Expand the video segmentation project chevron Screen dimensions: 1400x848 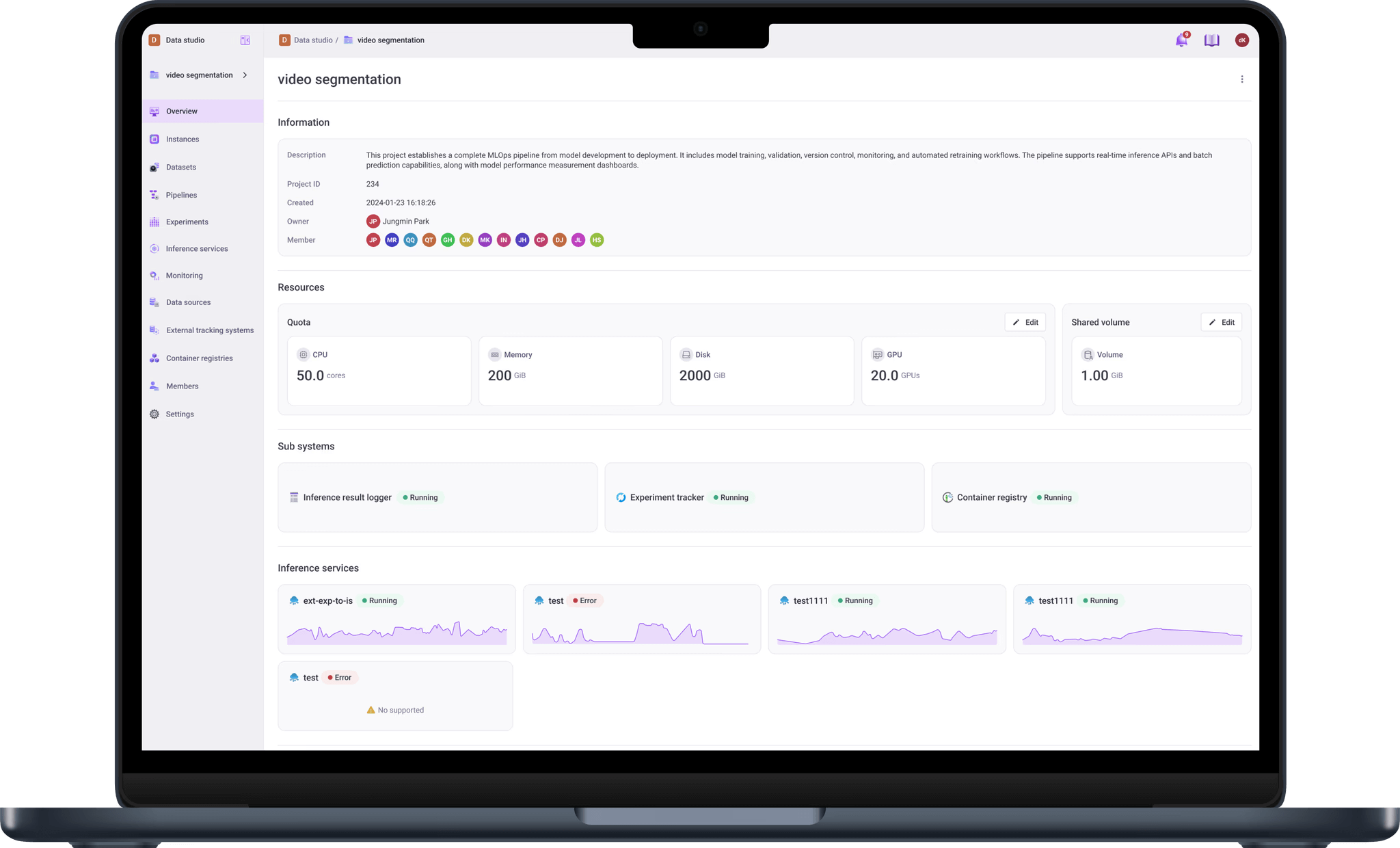coord(245,75)
